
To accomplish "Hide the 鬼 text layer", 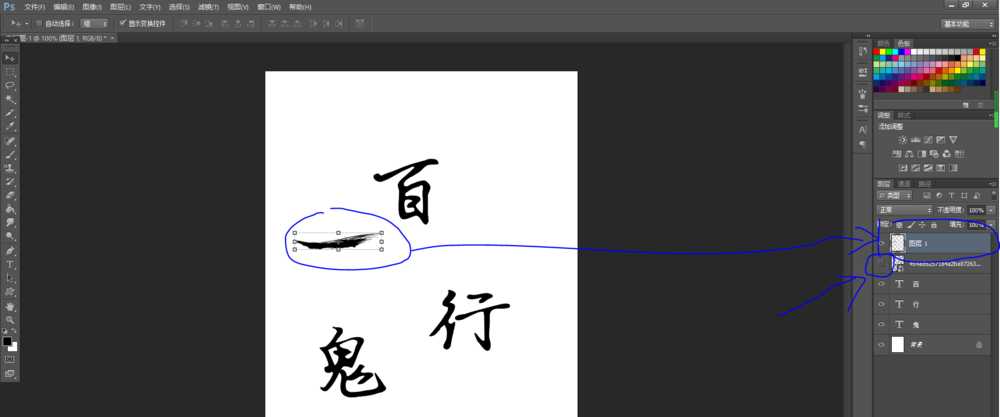I will tap(881, 325).
